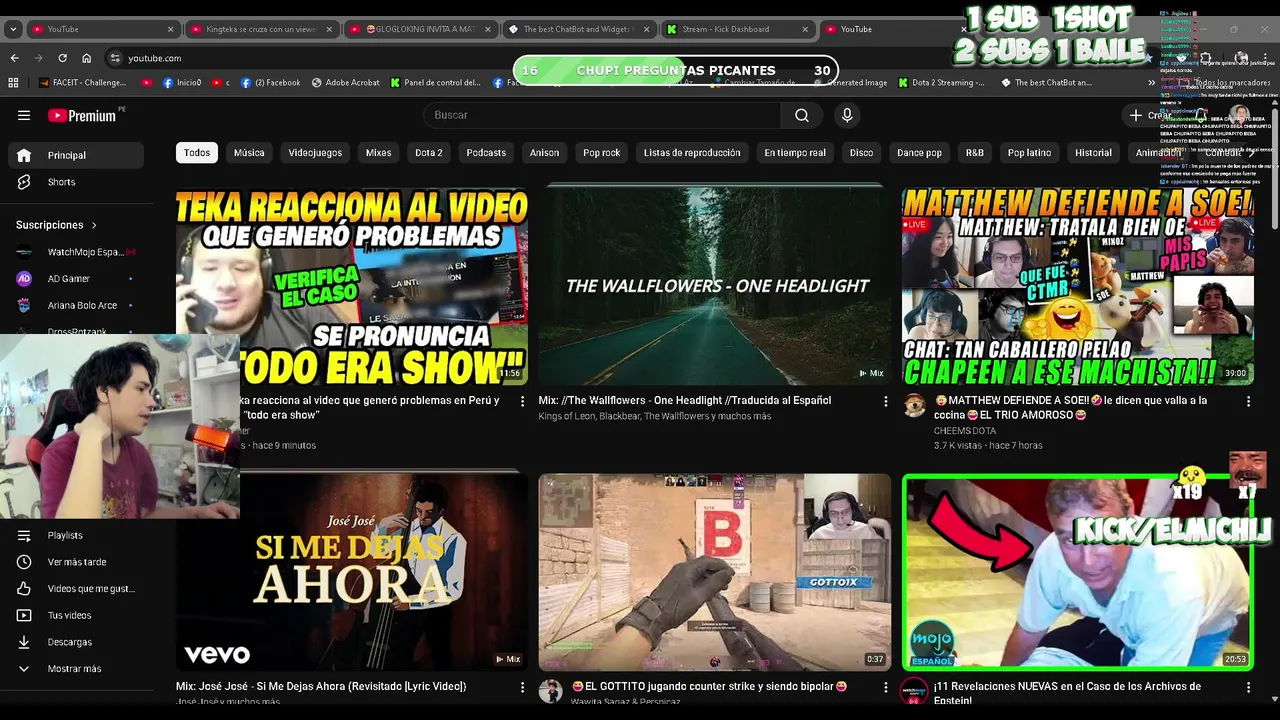Viewport: 1280px width, 720px height.
Task: Select the Pop latino filter chip
Action: point(1029,153)
